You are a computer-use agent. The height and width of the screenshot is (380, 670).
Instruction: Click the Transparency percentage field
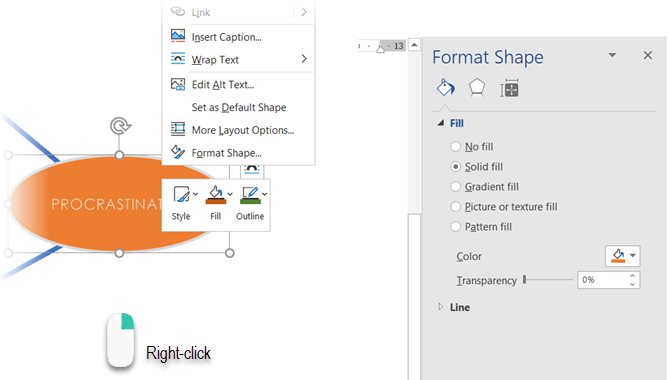602,280
